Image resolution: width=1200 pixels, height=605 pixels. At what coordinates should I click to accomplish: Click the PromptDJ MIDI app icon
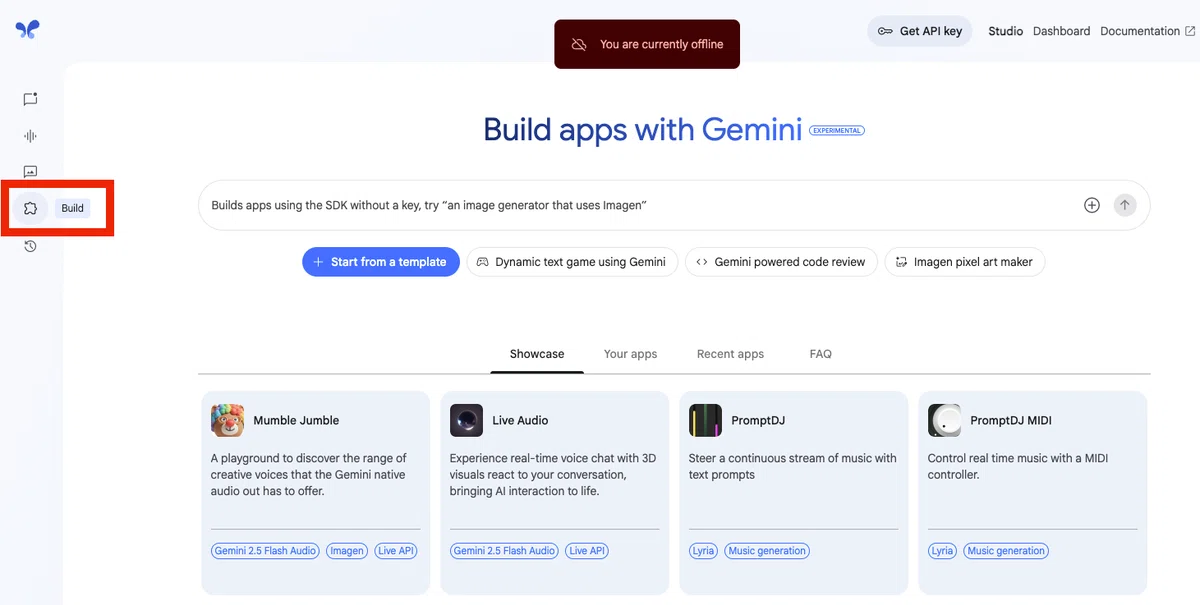pos(944,420)
